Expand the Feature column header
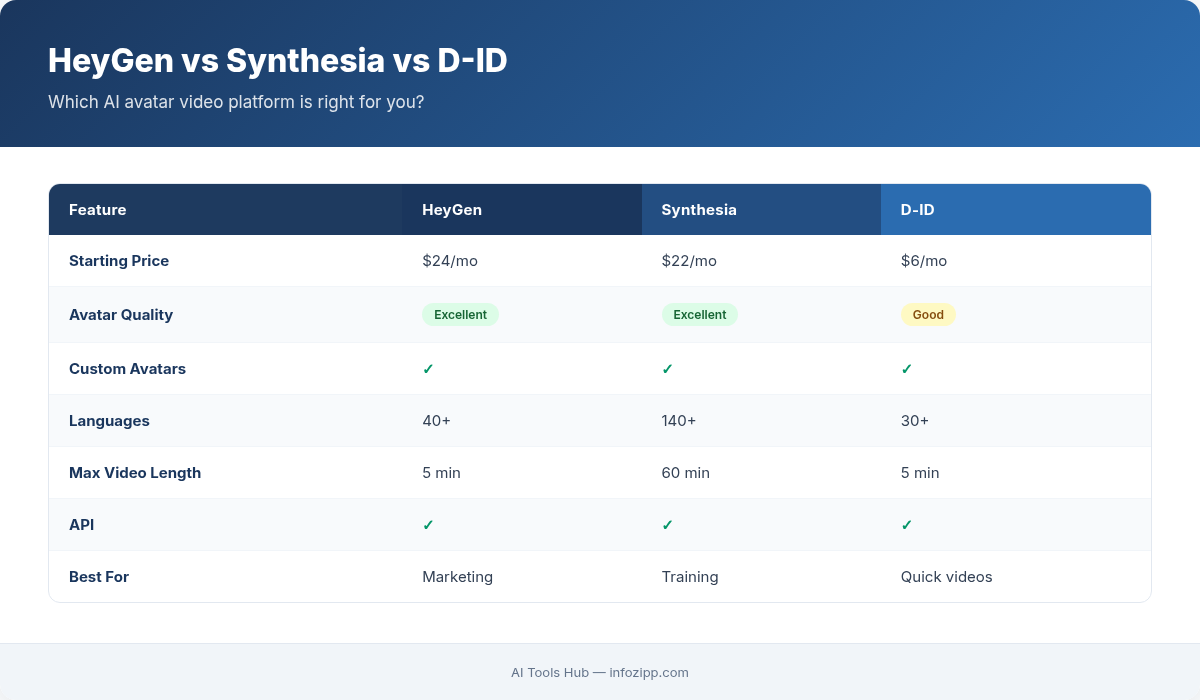Viewport: 1200px width, 700px height. coord(98,209)
